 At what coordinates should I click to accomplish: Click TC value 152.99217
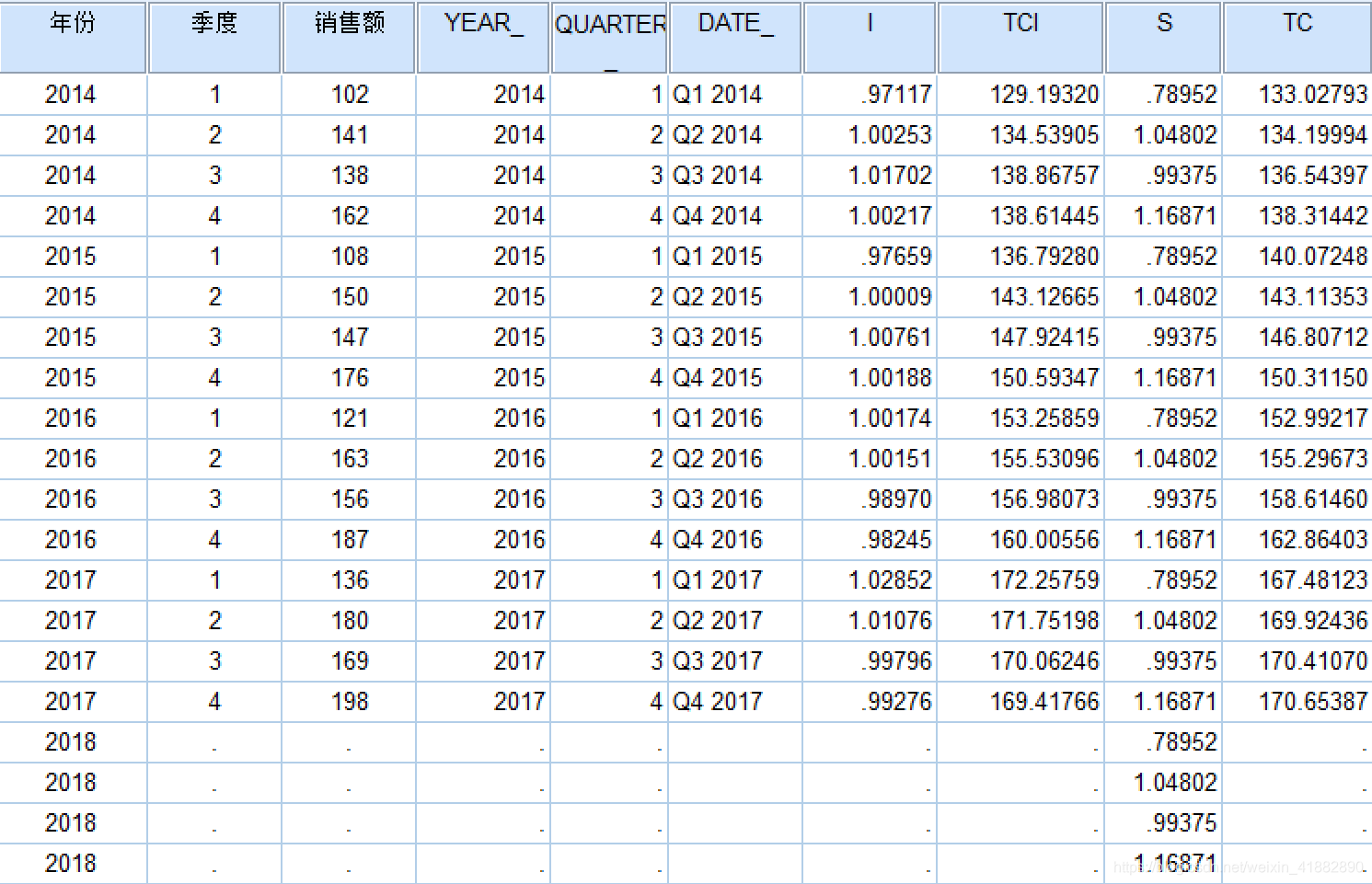pos(1297,419)
